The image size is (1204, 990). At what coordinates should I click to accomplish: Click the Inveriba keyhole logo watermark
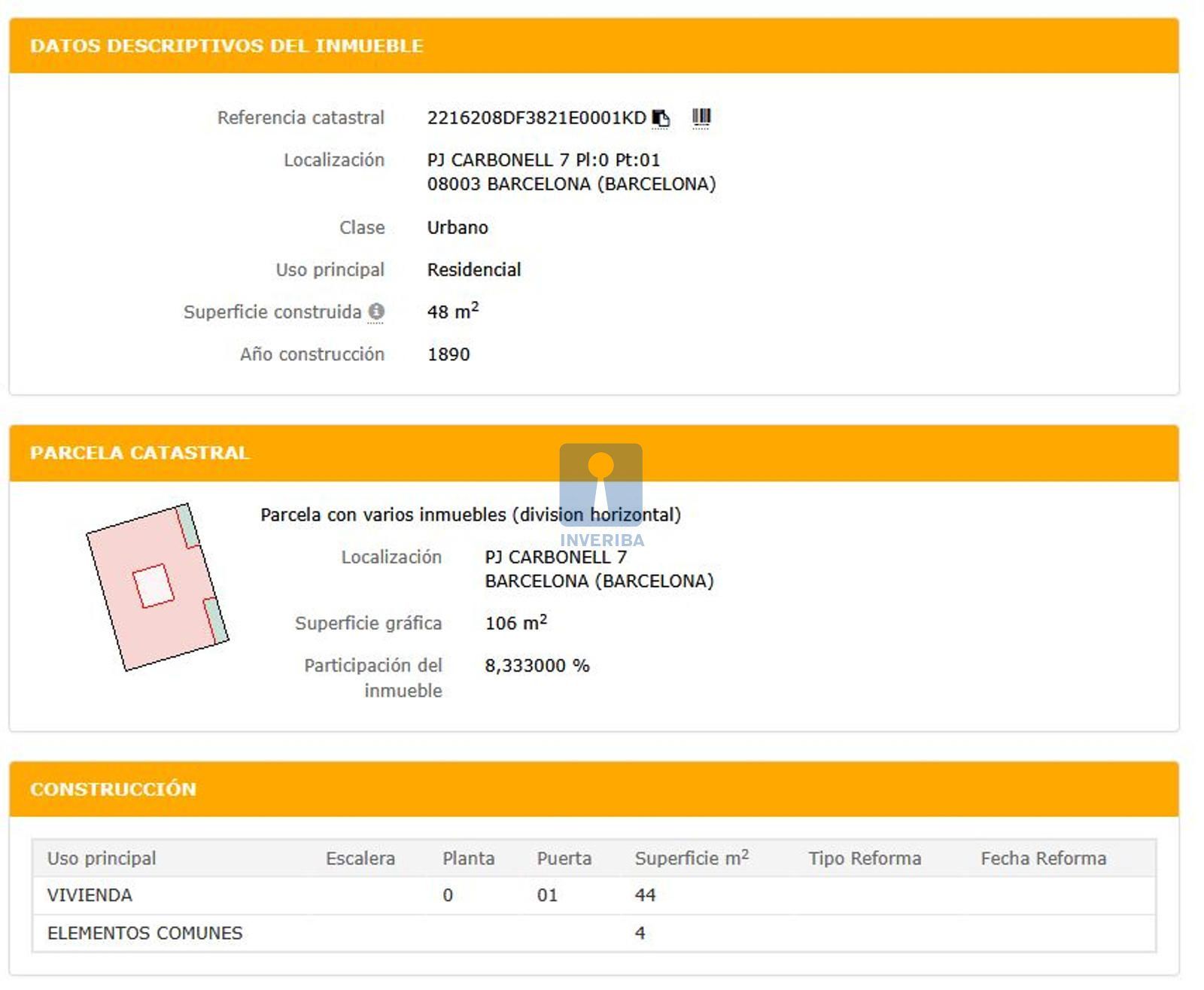tap(600, 484)
